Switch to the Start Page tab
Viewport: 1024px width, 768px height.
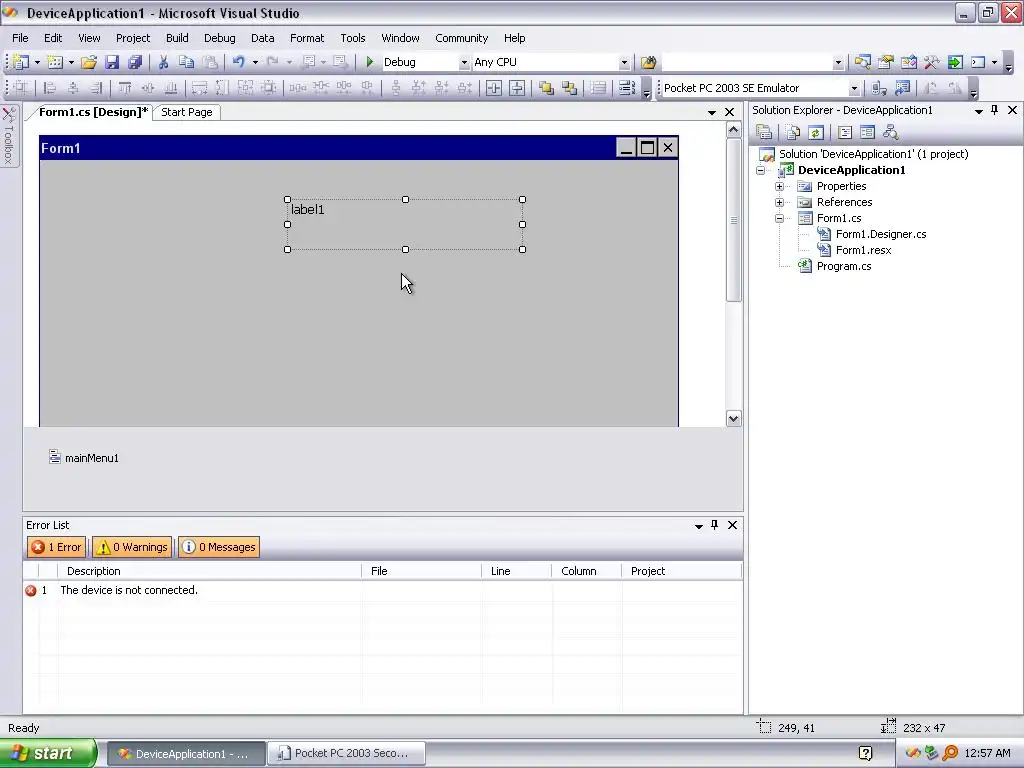[x=187, y=112]
